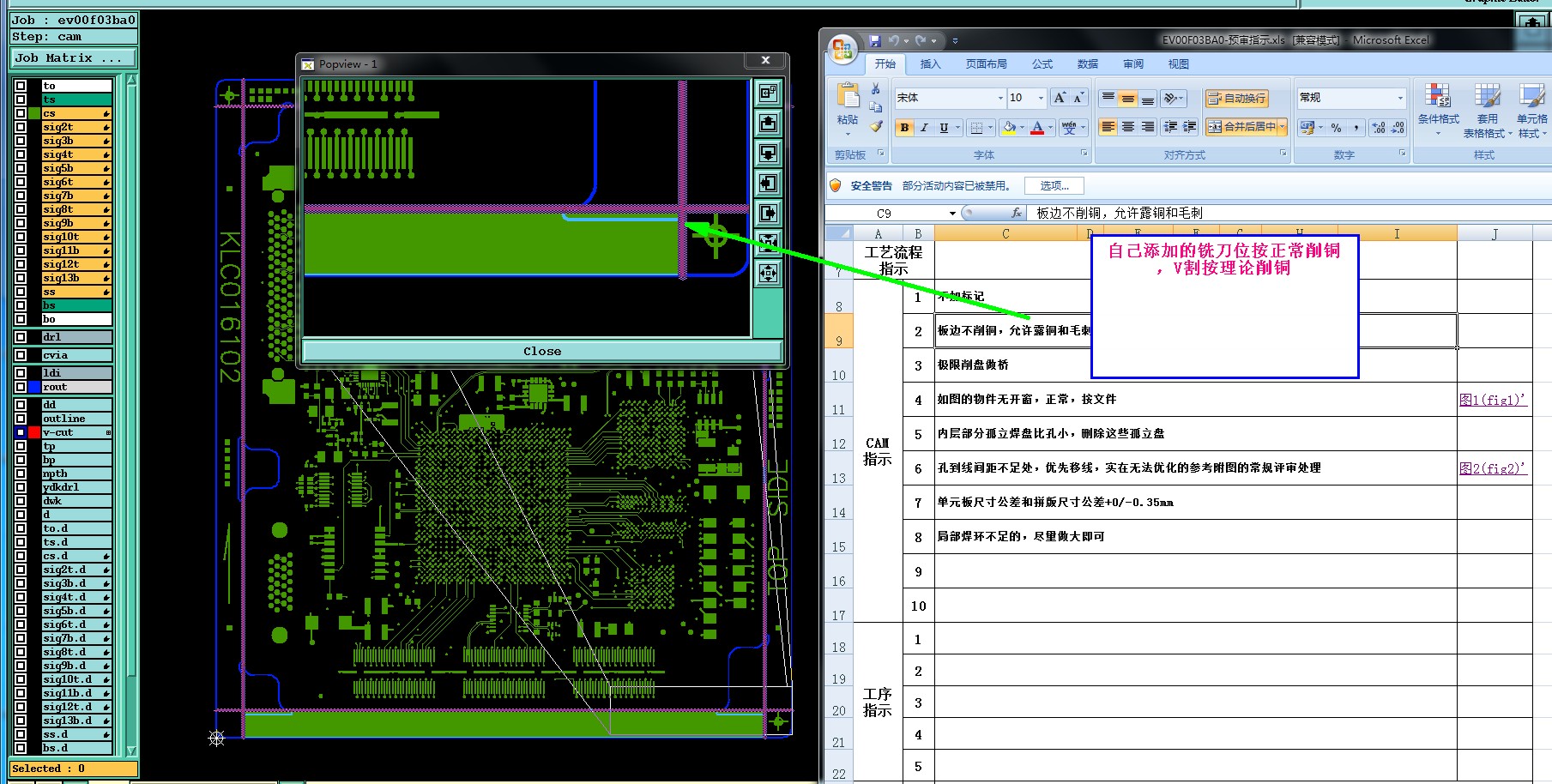Screen dimensions: 1552x784
Task: Click the Job Matrix button
Action: 74,58
